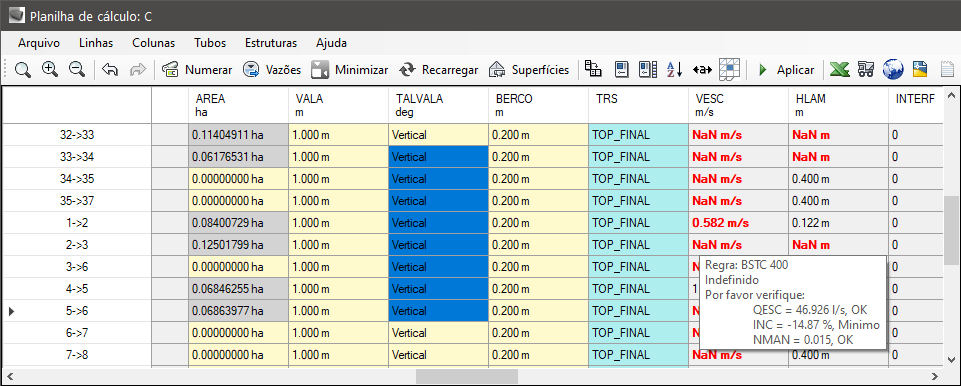Viewport: 961px width, 386px height.
Task: Click the auto-fit column width icon
Action: [702, 70]
